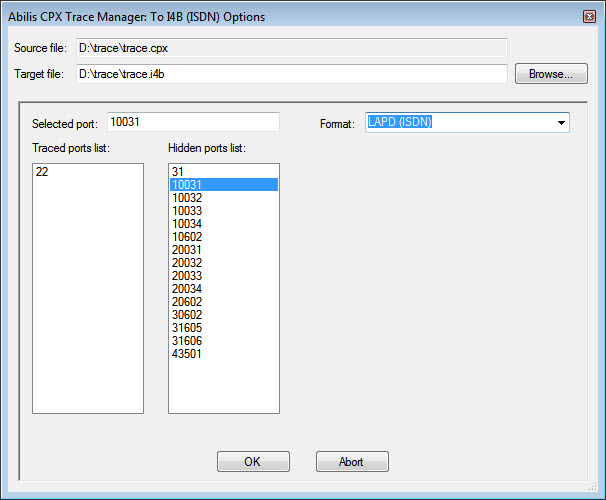Click the Target file path field
Screen dimensions: 606x500
click(x=290, y=74)
